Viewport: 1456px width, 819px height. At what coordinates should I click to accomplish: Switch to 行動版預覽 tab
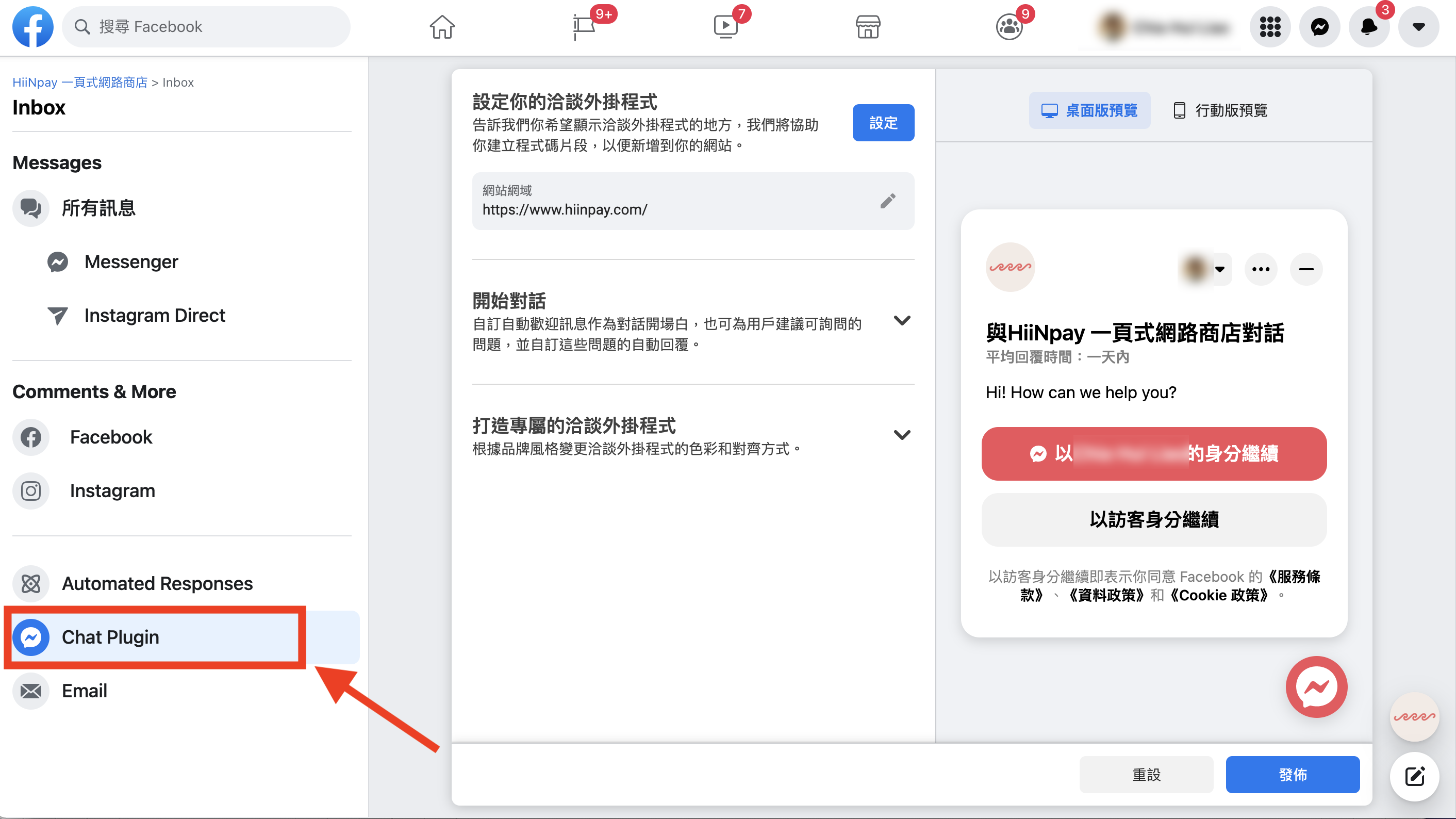coord(1220,110)
